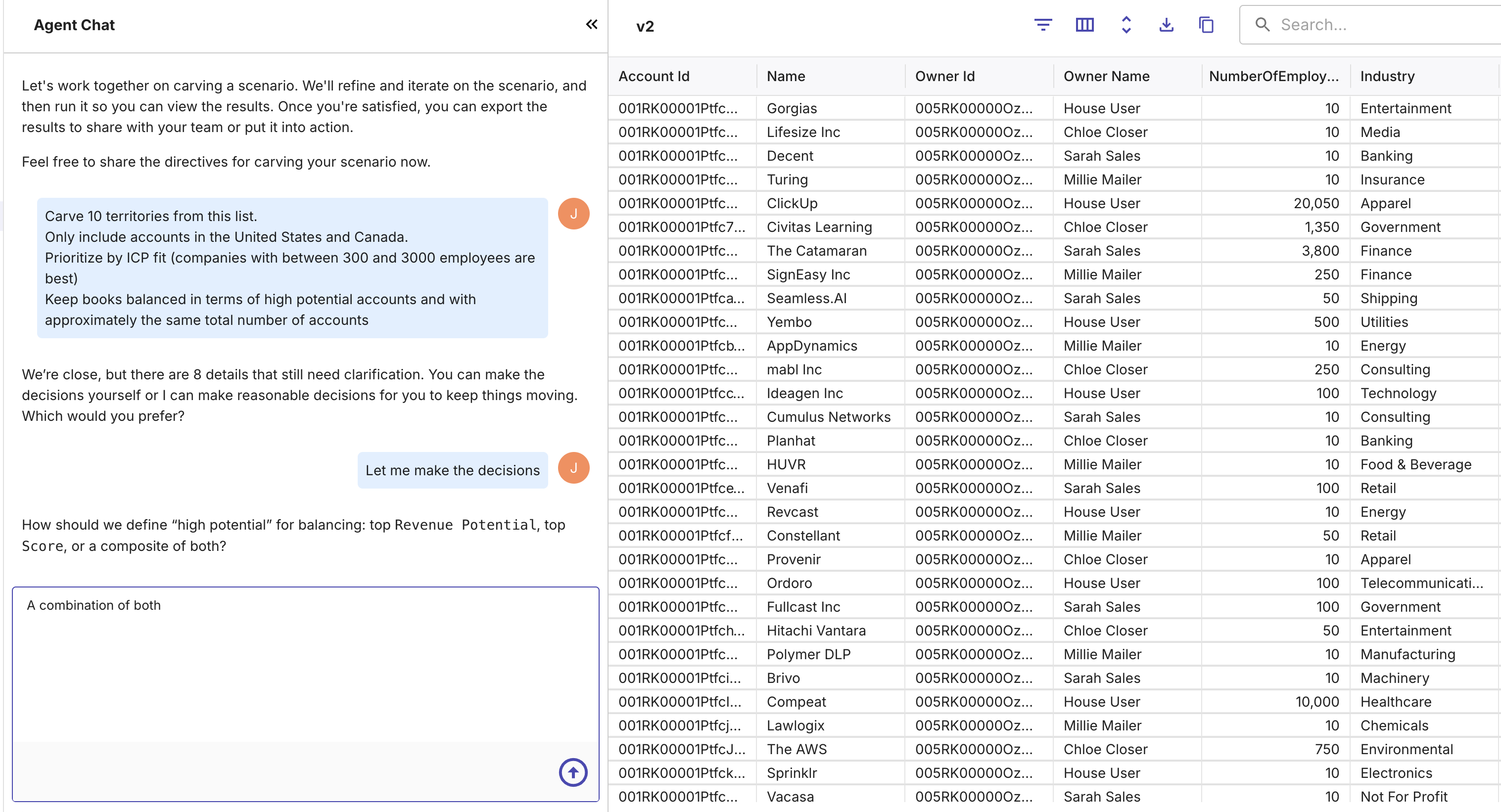
Task: Click the 'Let me make the decisions' message
Action: (452, 470)
